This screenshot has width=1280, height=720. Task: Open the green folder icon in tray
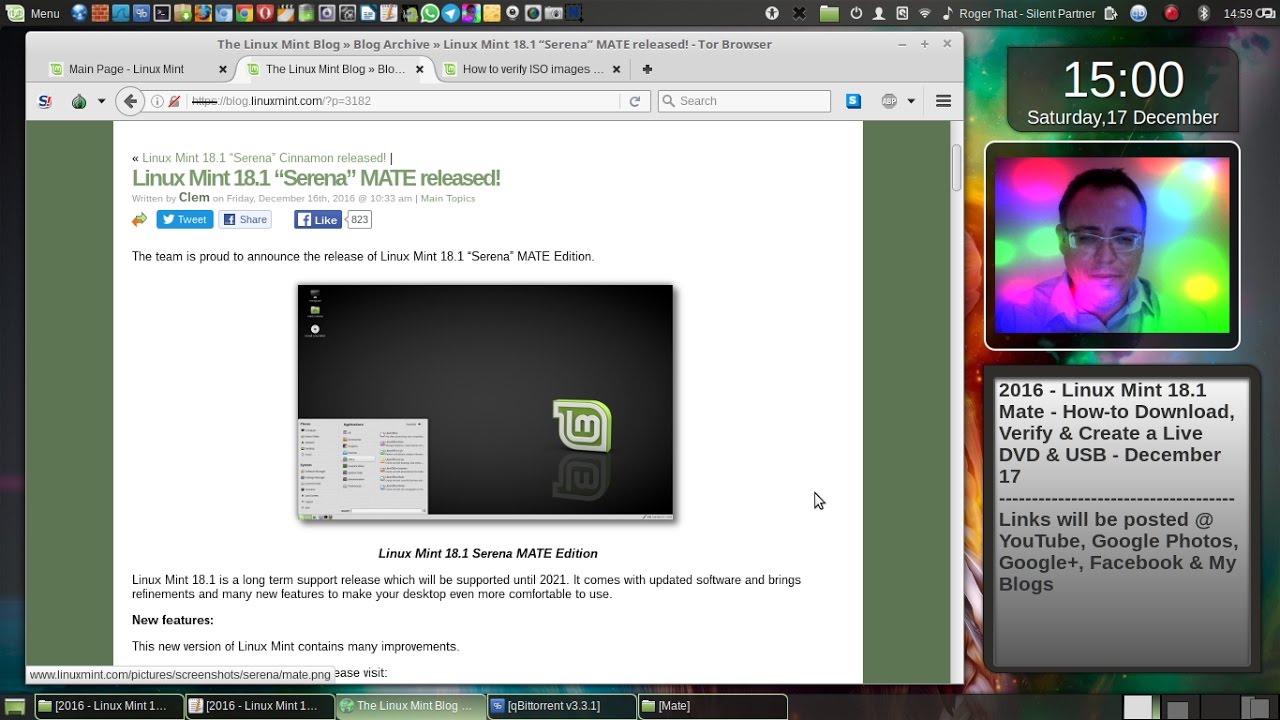coord(829,13)
